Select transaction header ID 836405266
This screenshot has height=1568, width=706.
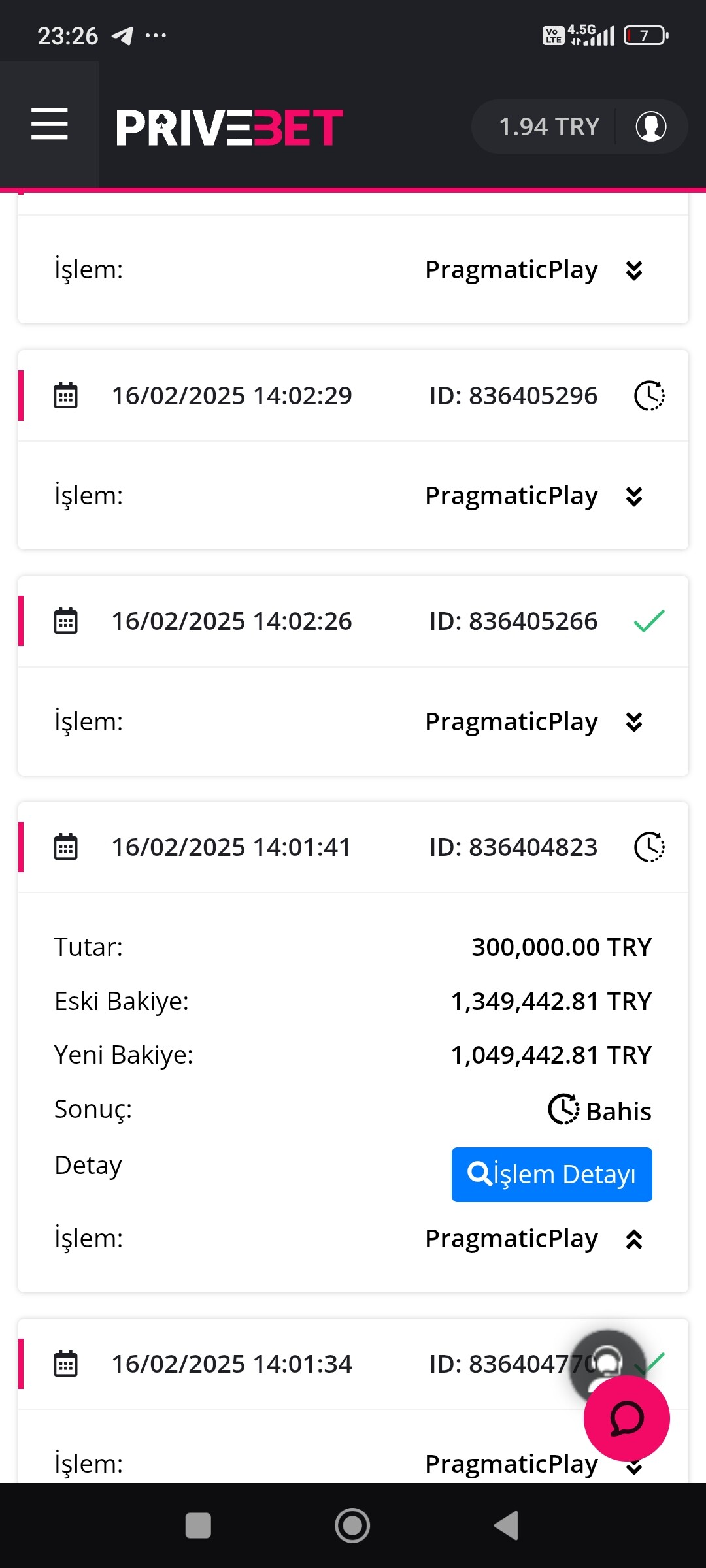(x=513, y=621)
